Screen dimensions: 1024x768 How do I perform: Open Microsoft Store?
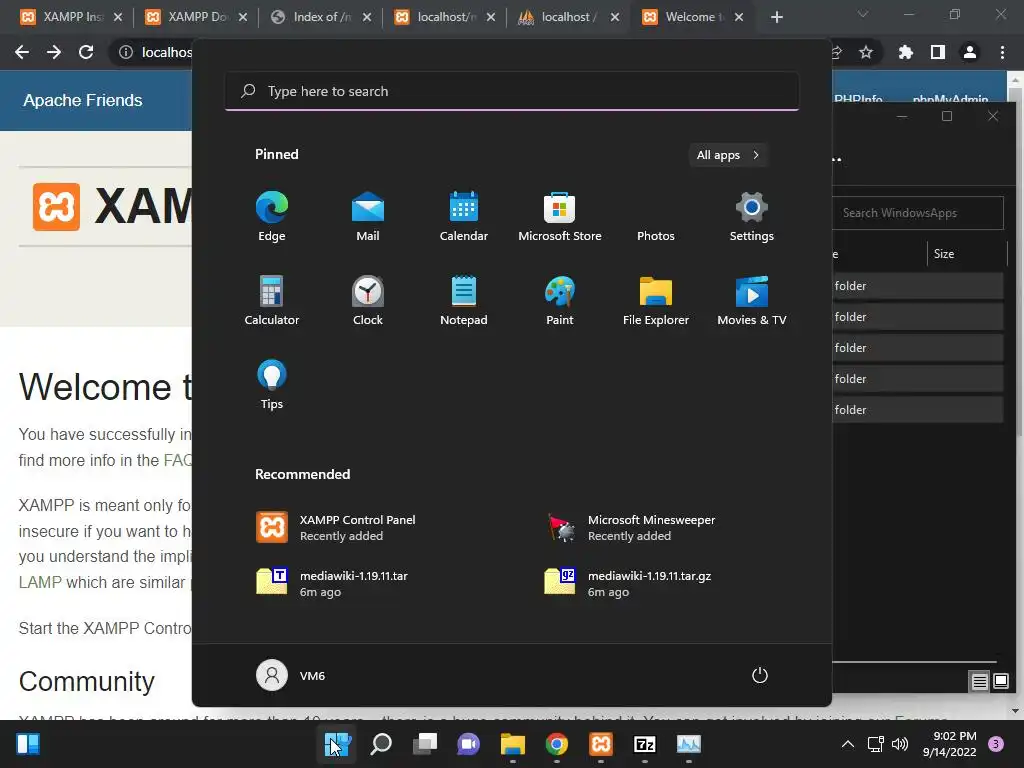coord(560,217)
